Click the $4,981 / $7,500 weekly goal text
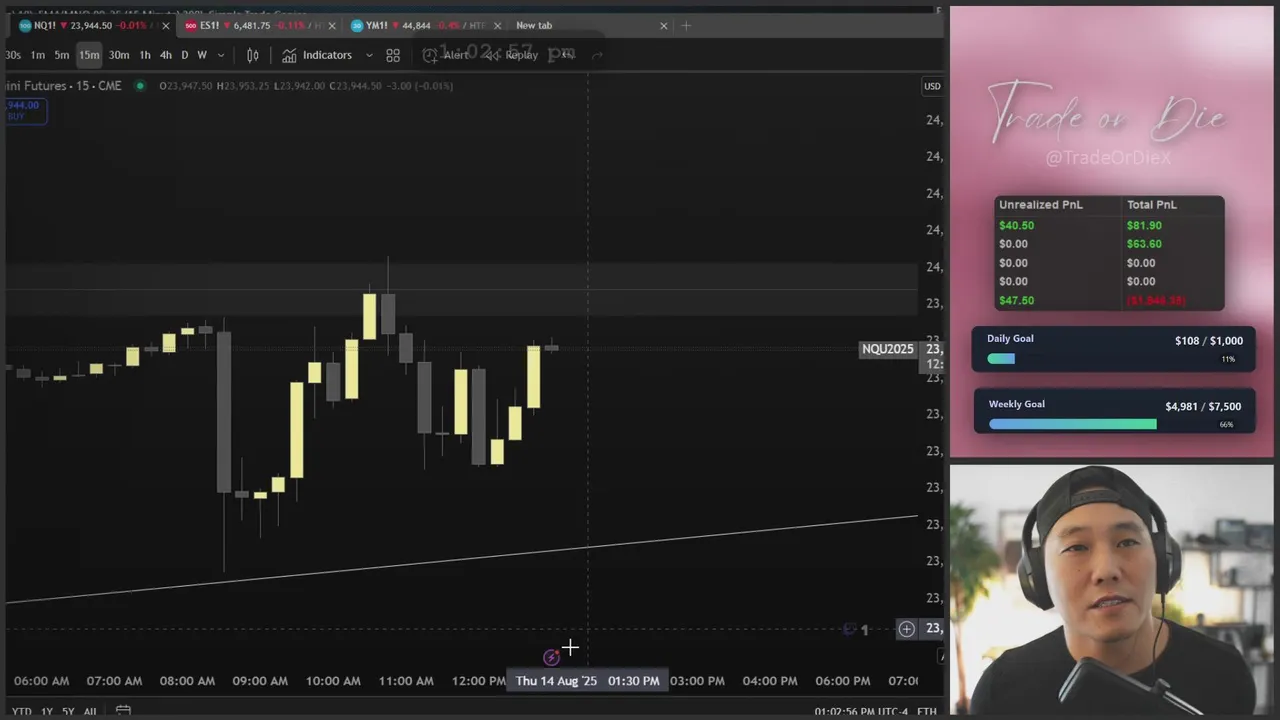This screenshot has width=1280, height=720. pos(1203,407)
